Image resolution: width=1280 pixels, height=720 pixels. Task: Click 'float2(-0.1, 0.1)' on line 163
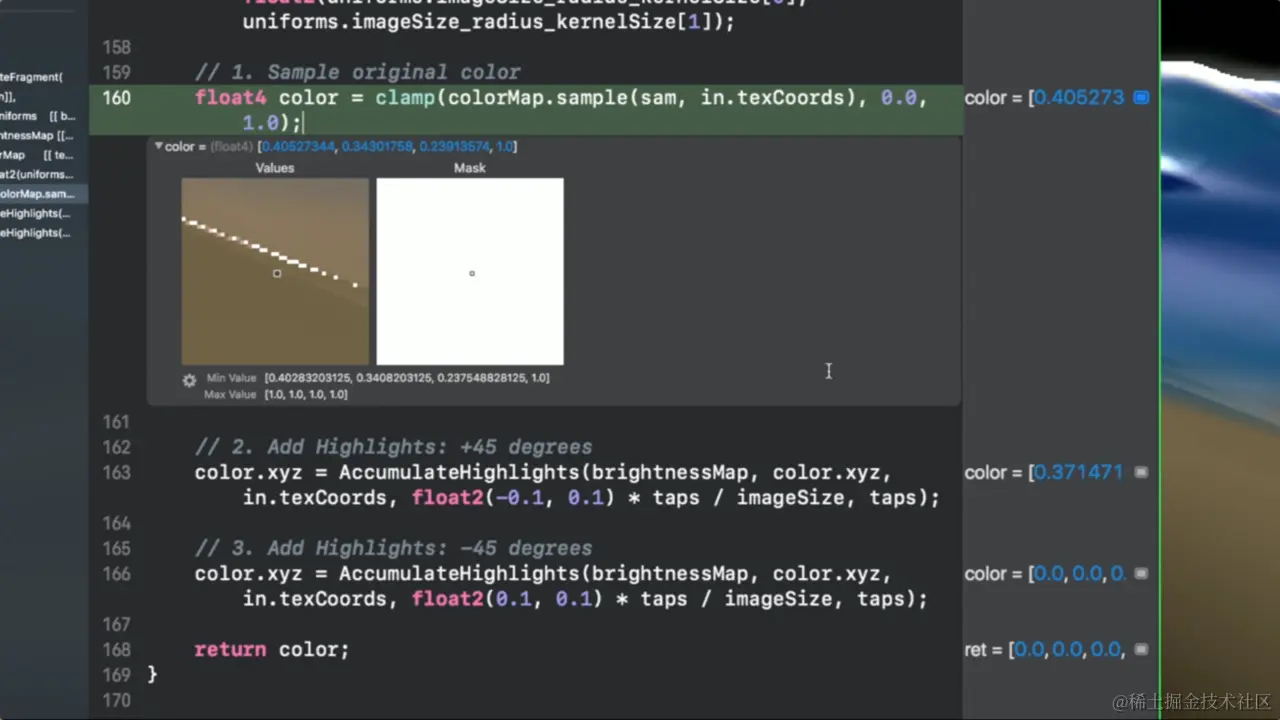point(513,497)
